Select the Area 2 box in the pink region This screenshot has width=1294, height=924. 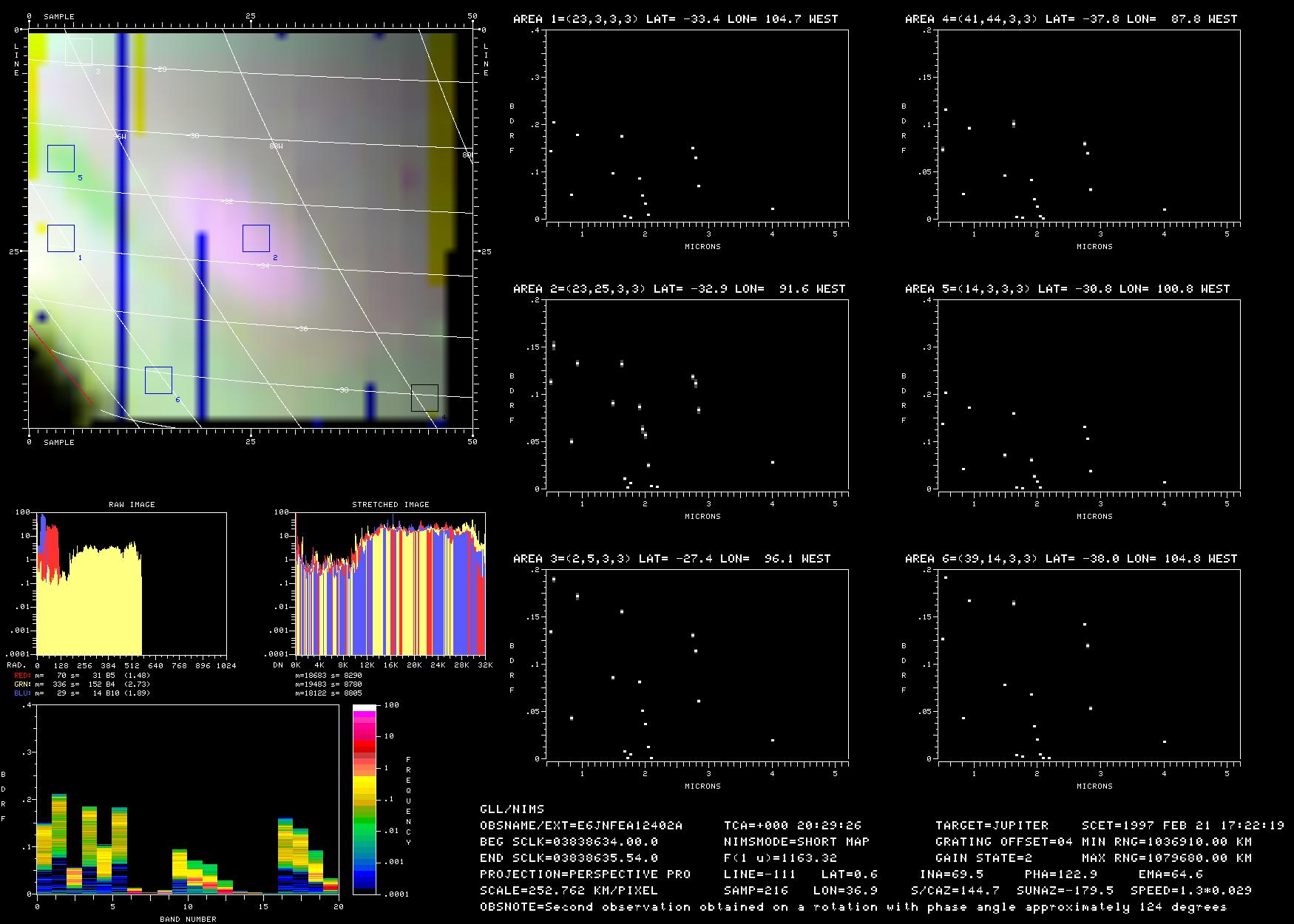256,238
